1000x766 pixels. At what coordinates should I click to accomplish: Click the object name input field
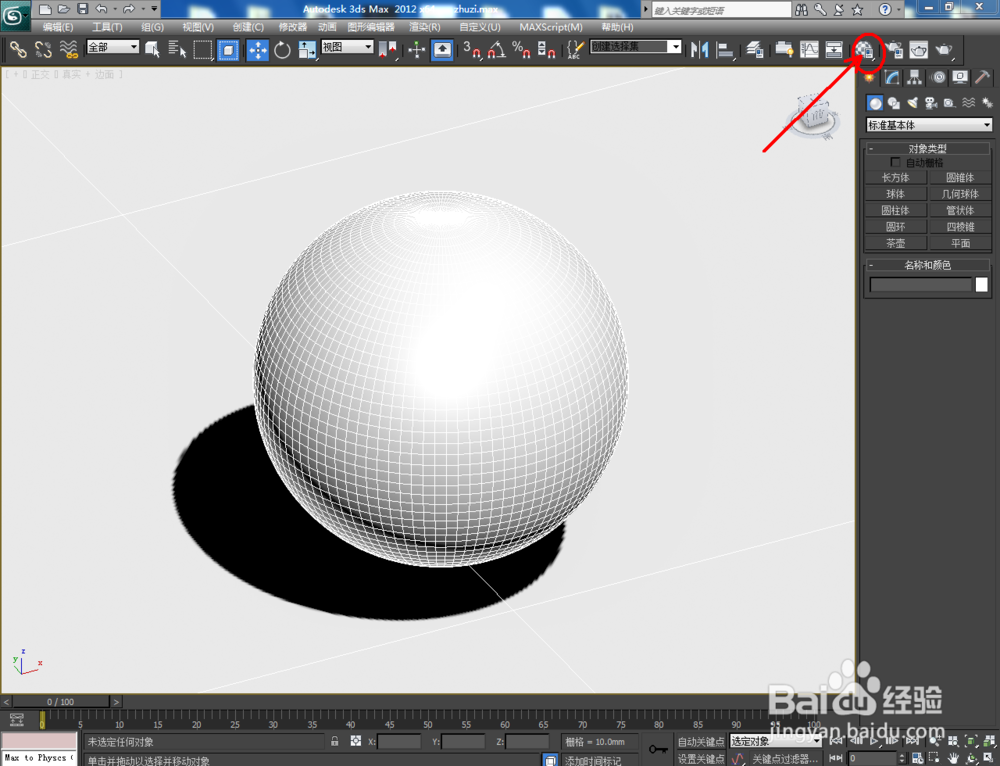(x=918, y=285)
